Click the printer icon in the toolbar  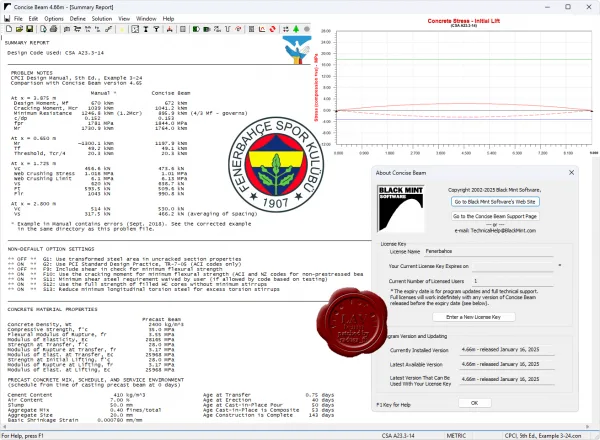coord(54,29)
